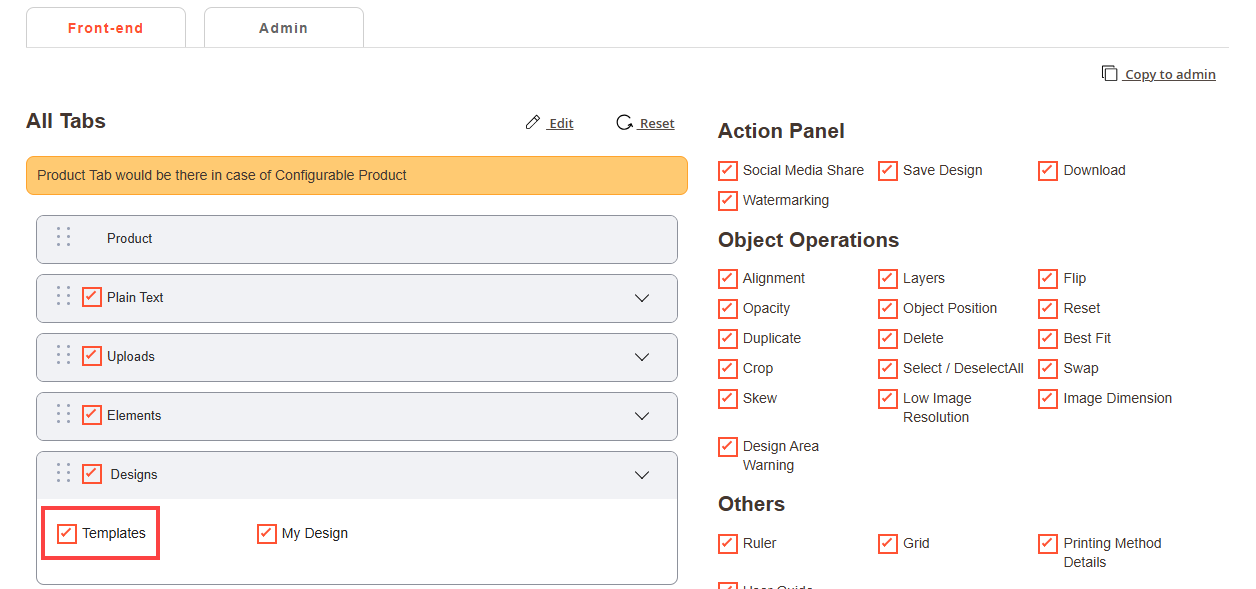Image resolution: width=1256 pixels, height=589 pixels.
Task: Click the Uploads row drag handle
Action: tap(64, 355)
